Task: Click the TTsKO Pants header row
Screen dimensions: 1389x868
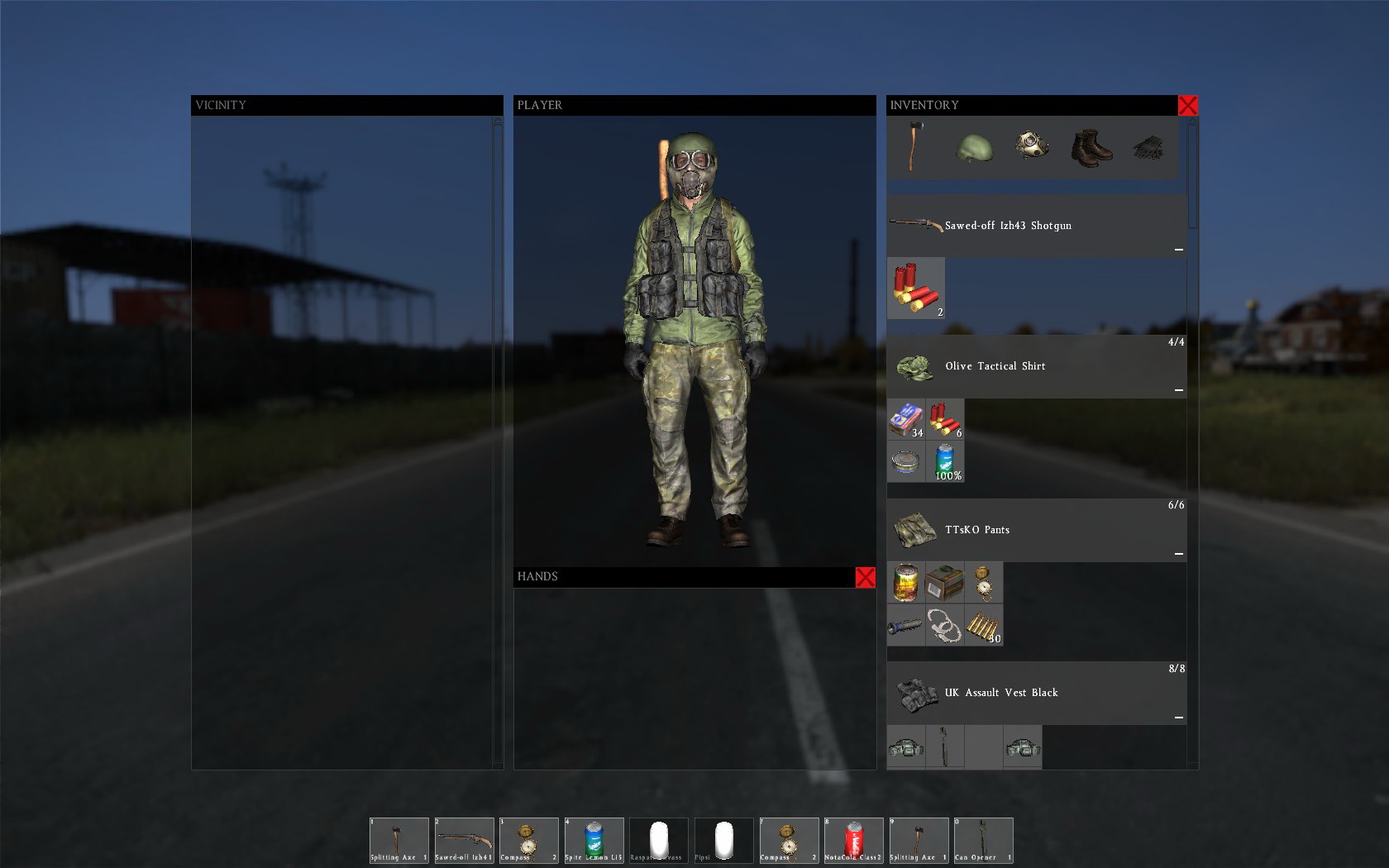Action: point(1037,530)
